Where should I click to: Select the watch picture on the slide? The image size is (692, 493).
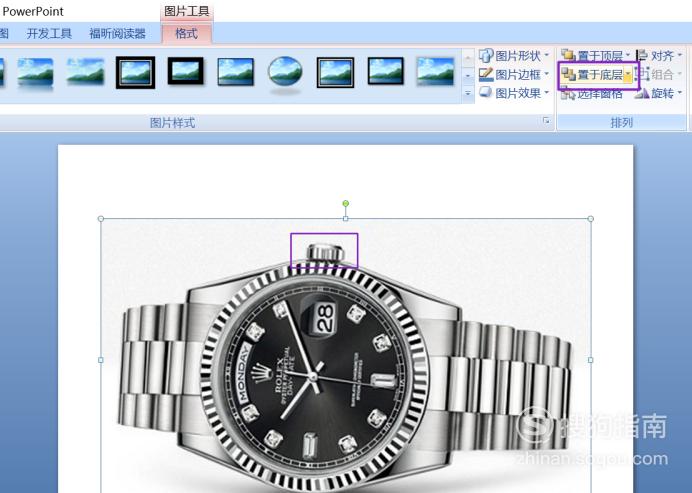346,356
